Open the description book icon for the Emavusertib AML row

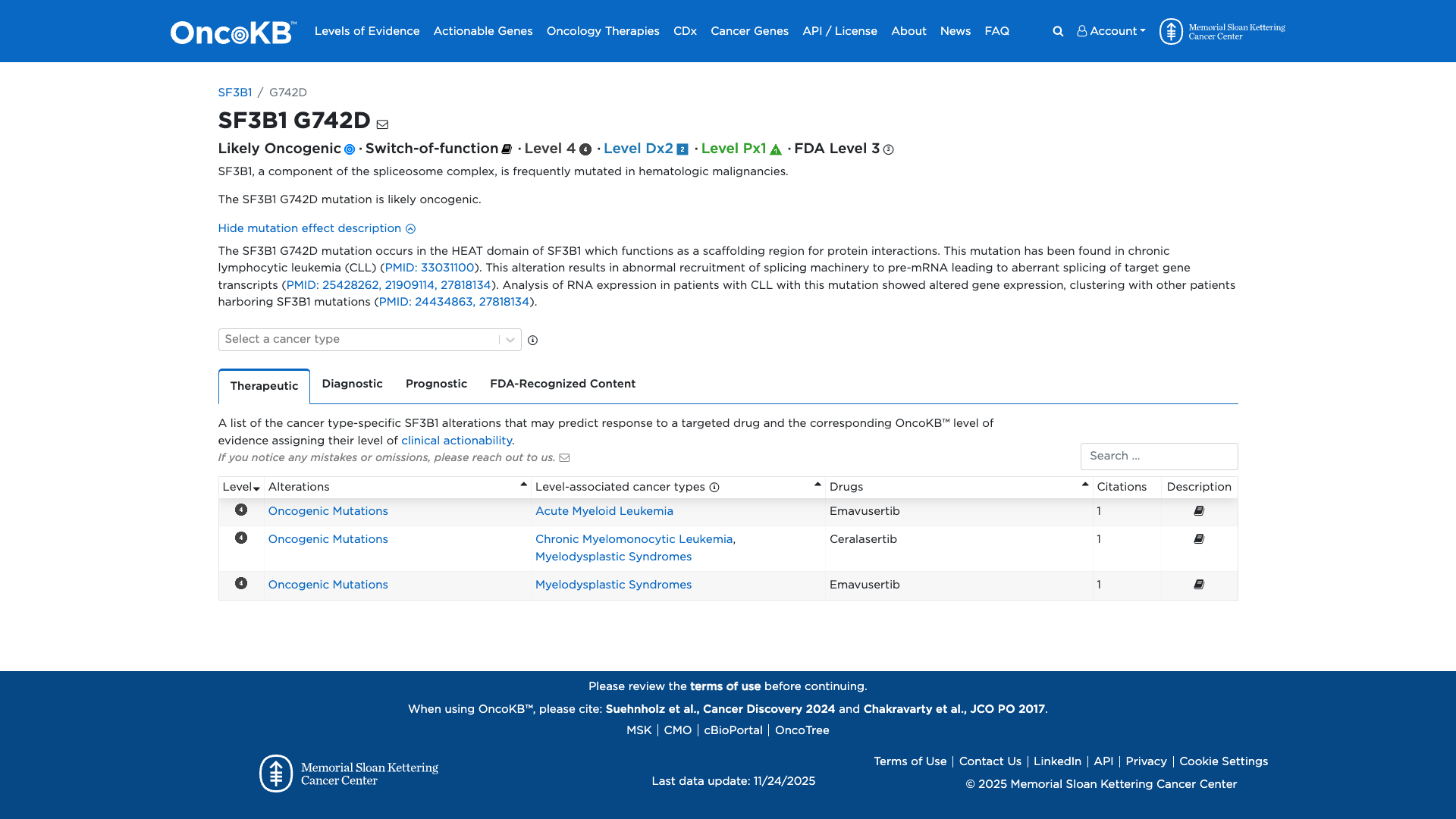(x=1200, y=510)
